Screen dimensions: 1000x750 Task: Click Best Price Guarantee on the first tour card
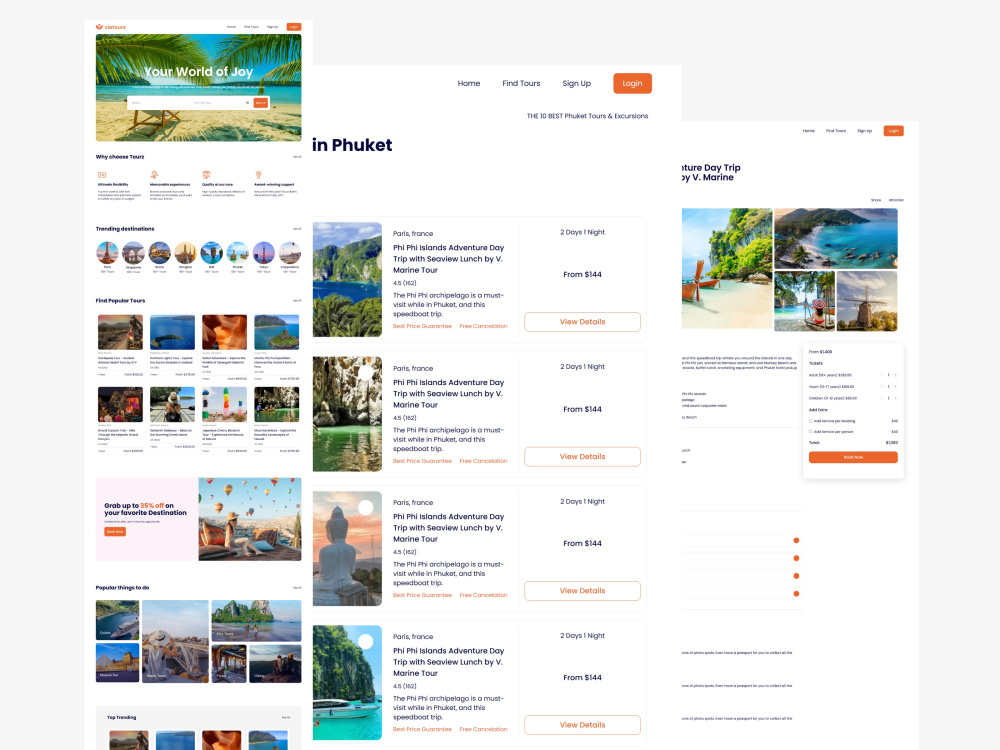click(422, 327)
